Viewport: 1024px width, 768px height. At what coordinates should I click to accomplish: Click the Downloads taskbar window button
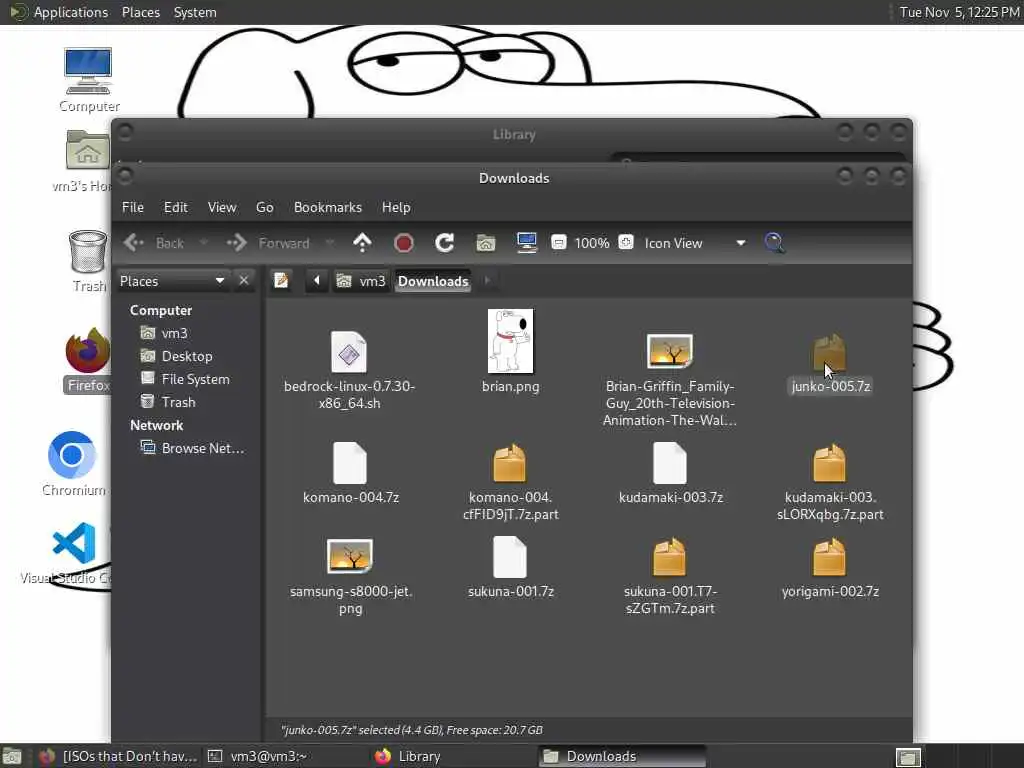click(622, 756)
